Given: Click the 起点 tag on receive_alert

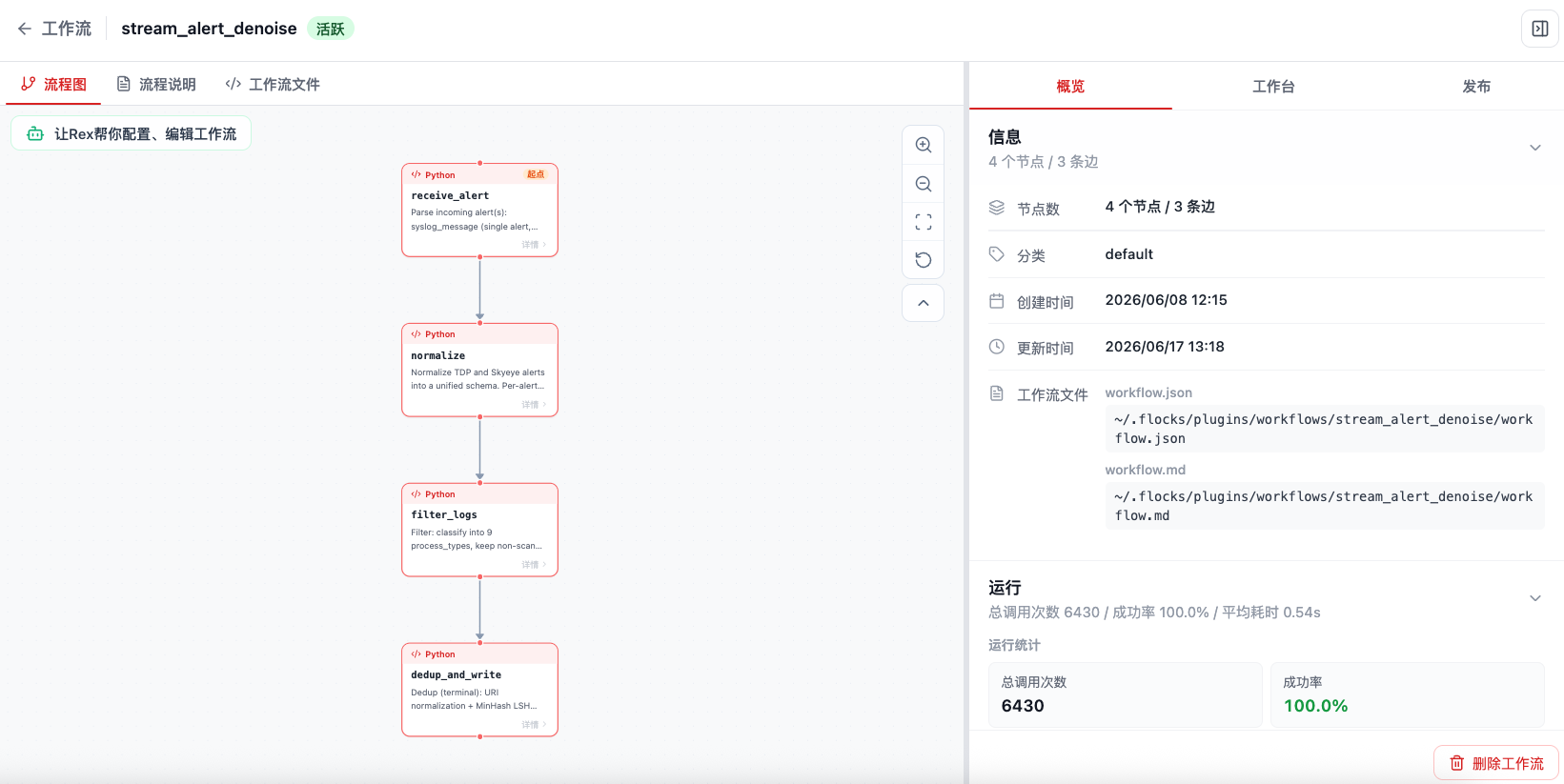Looking at the screenshot, I should (x=536, y=174).
